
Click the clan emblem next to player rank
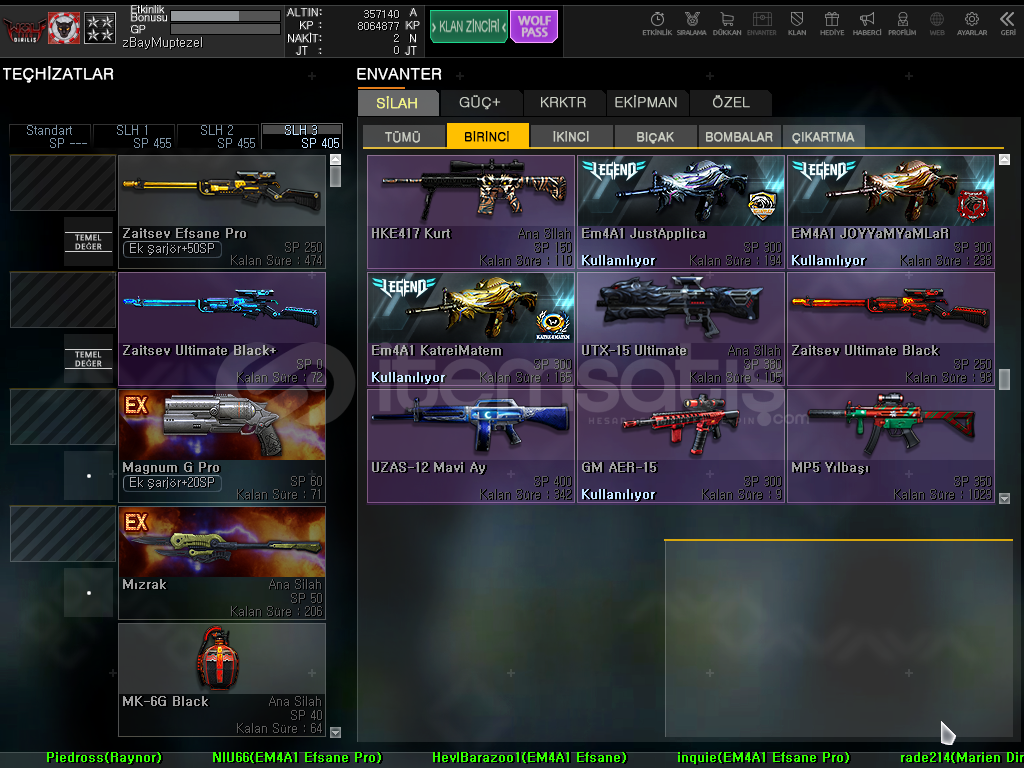click(x=64, y=28)
